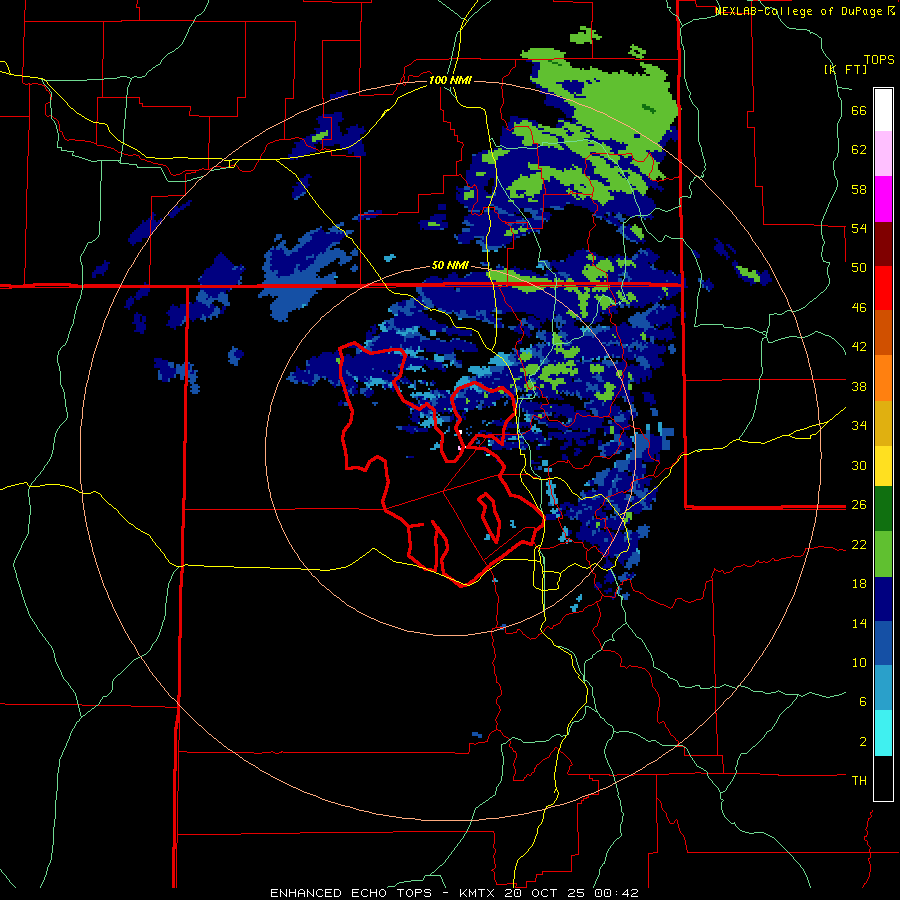
Task: Click the "NEXLAB-College of DuPage" header text
Action: click(798, 11)
